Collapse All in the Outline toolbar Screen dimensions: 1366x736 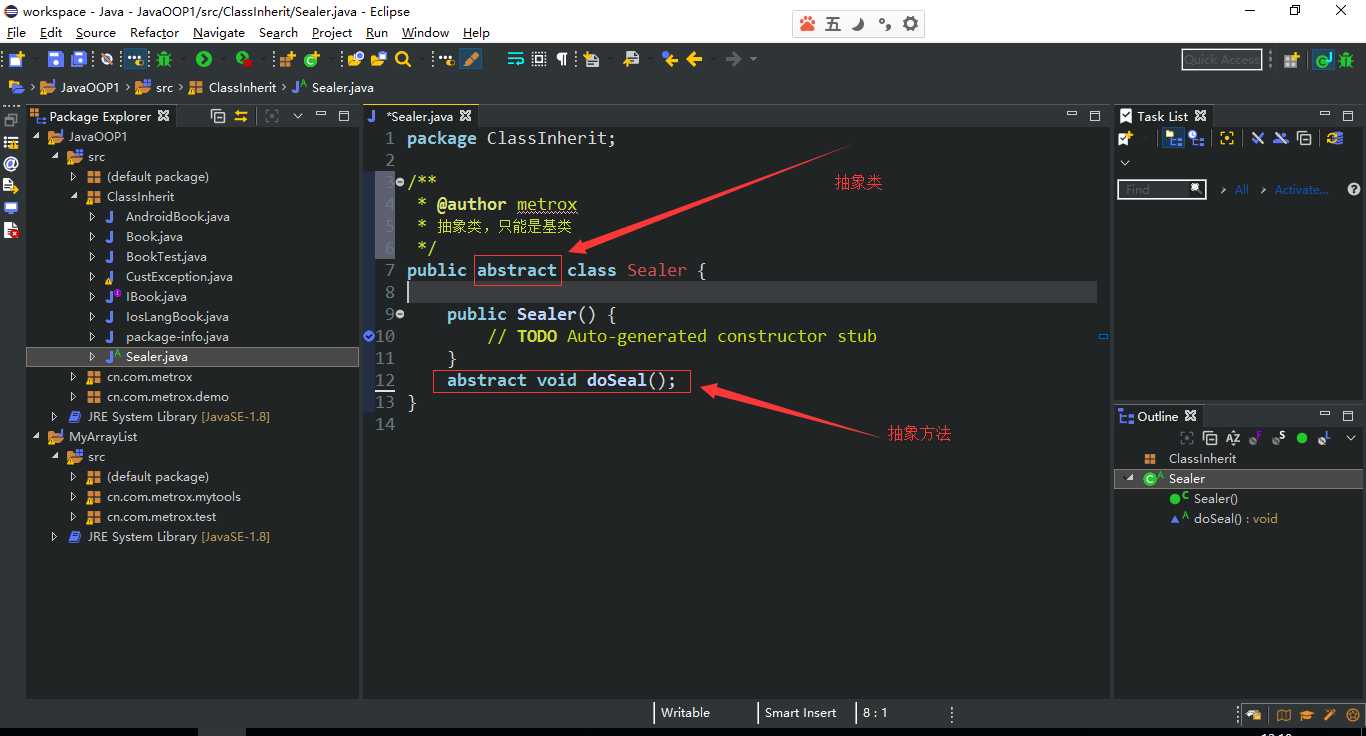[x=1210, y=438]
